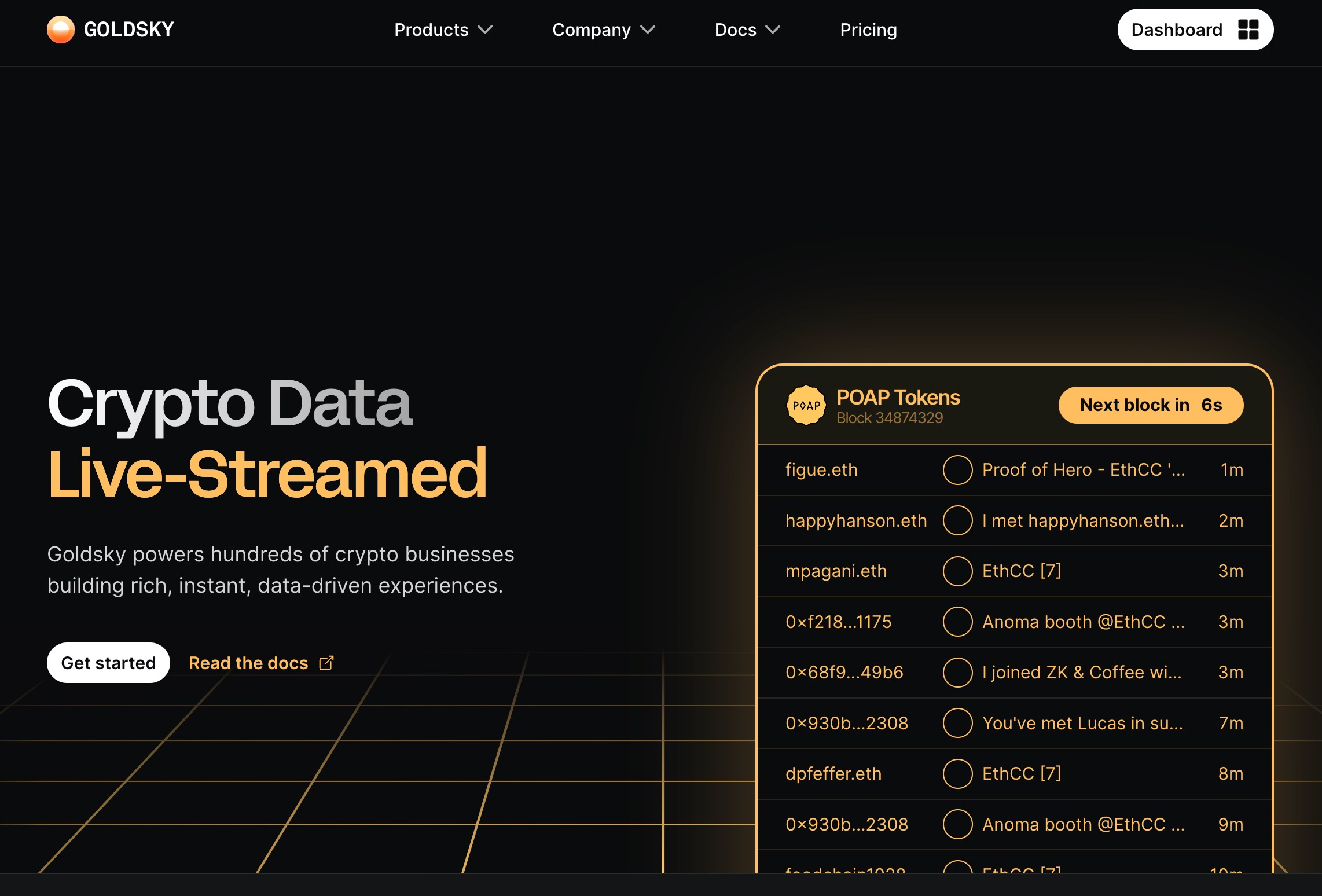The width and height of the screenshot is (1322, 896).
Task: Follow the Read the docs link
Action: point(248,663)
